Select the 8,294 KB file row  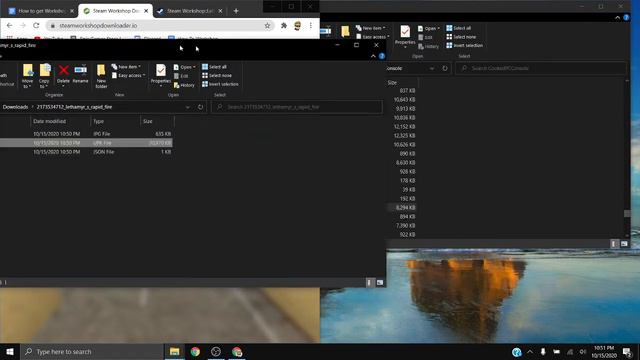tap(402, 208)
